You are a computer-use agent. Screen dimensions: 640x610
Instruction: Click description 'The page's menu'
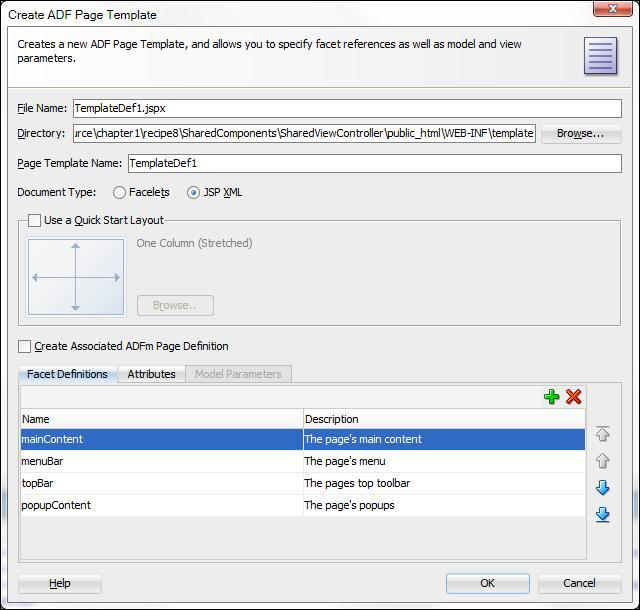345,461
